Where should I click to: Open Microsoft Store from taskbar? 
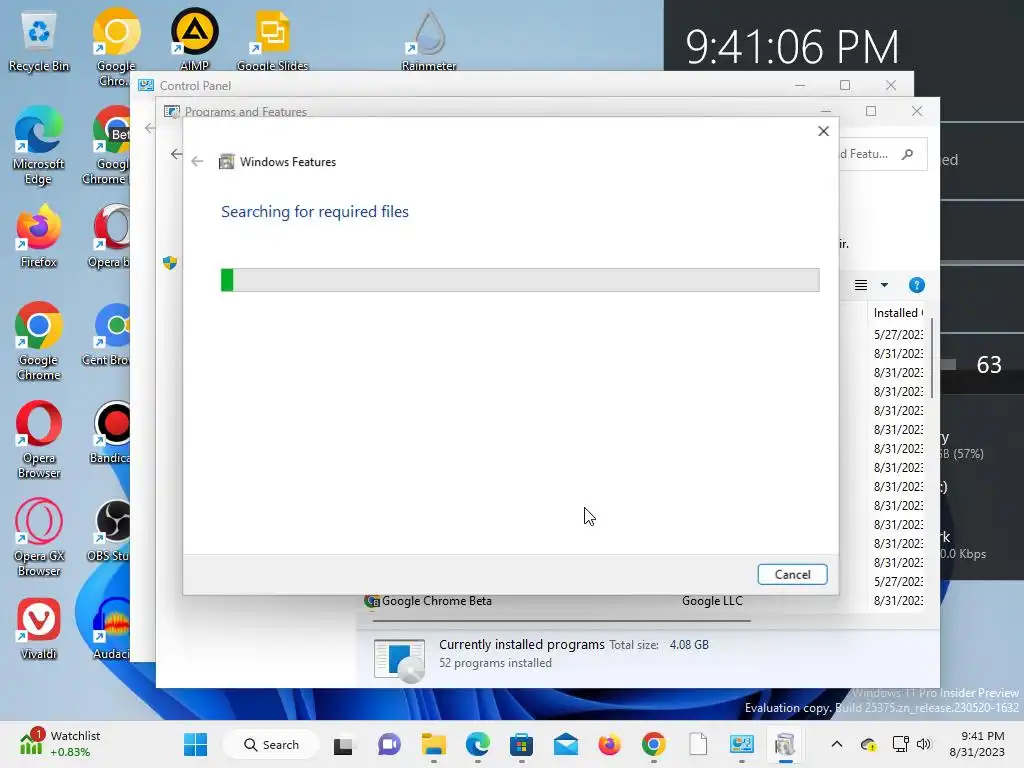521,744
